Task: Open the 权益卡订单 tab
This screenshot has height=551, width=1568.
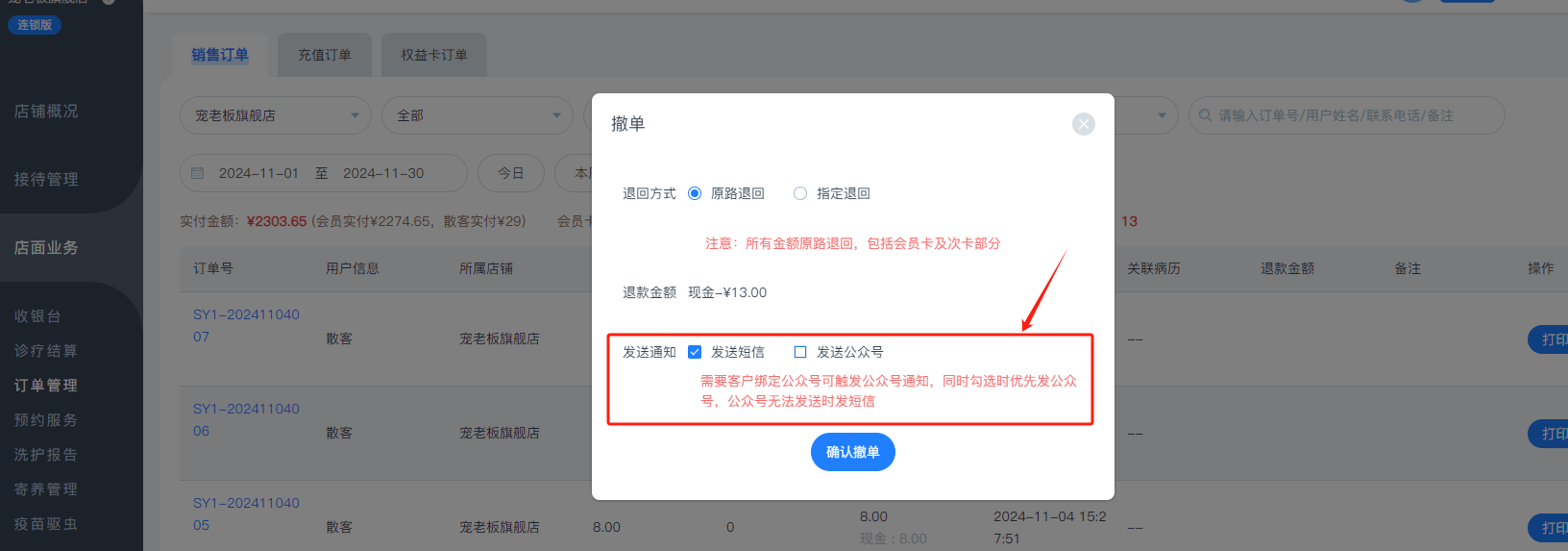Action: pyautogui.click(x=434, y=55)
